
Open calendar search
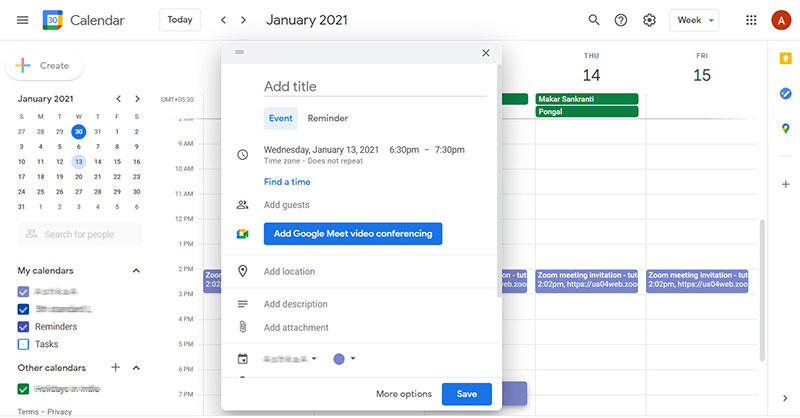pyautogui.click(x=593, y=20)
